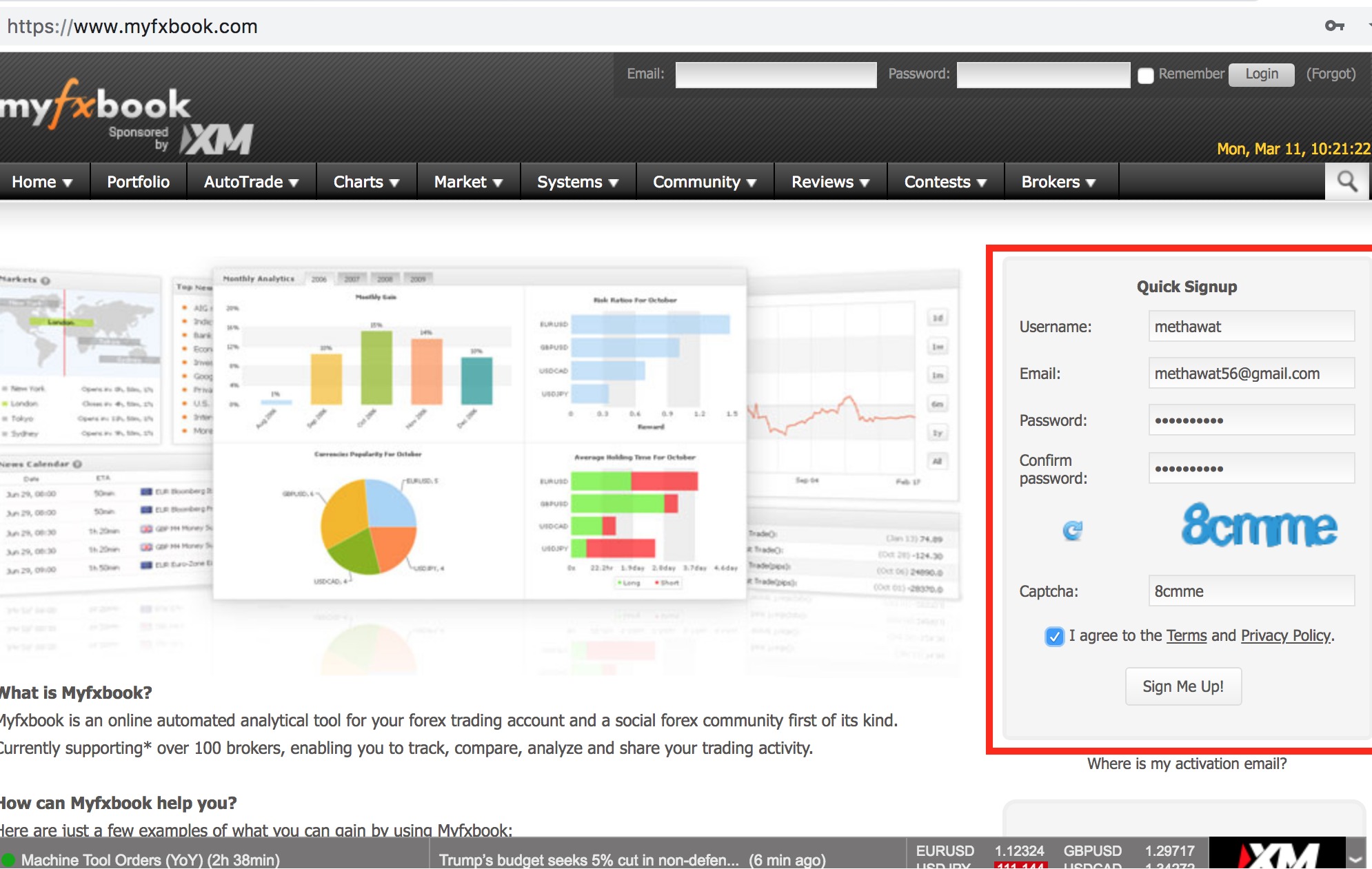Collapse the bottom ticker bar arrow
This screenshot has width=1372, height=869.
1356,859
